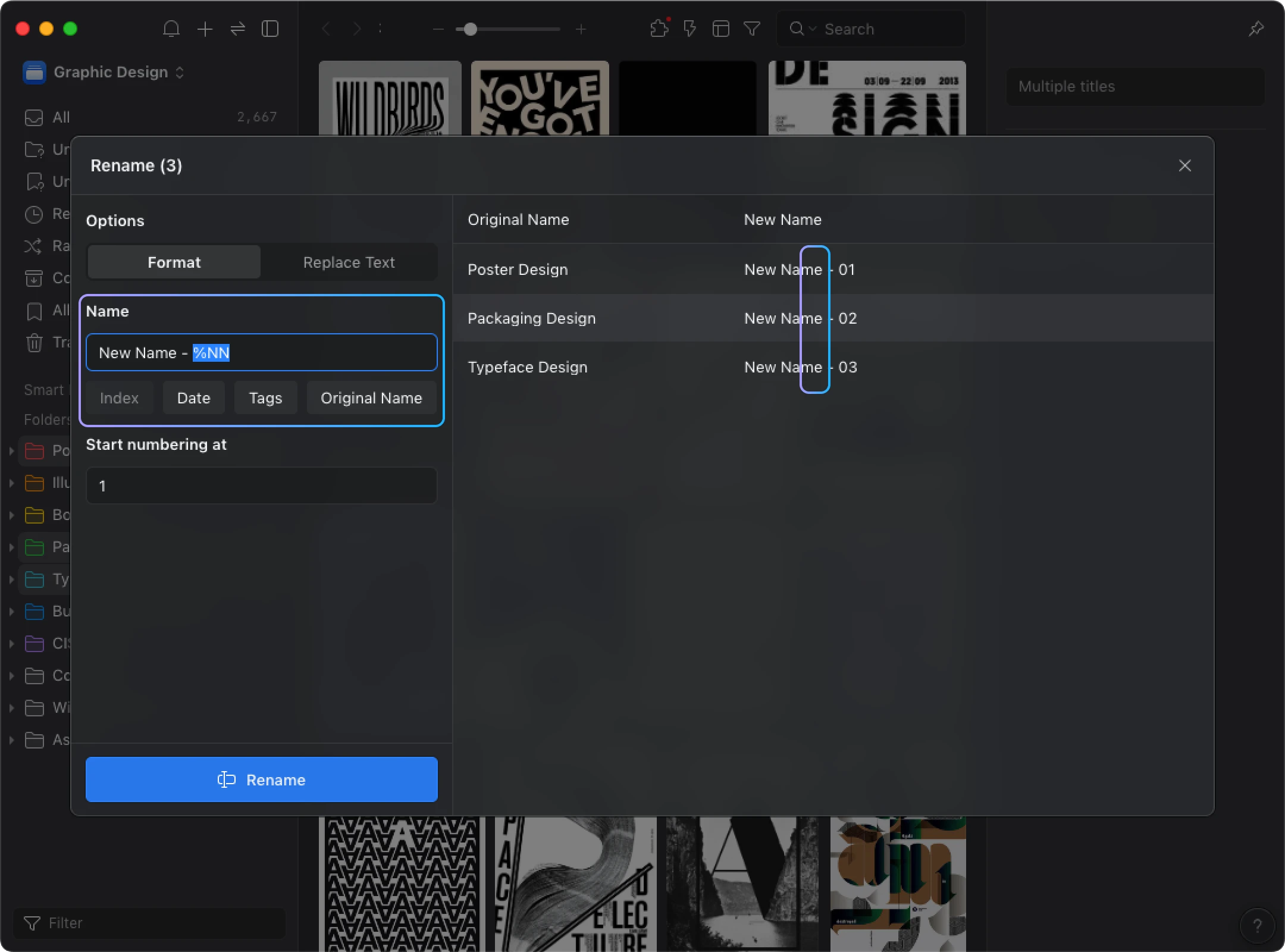Go forward with the right chevron
Screen dimensions: 1285x952
pyautogui.click(x=357, y=29)
